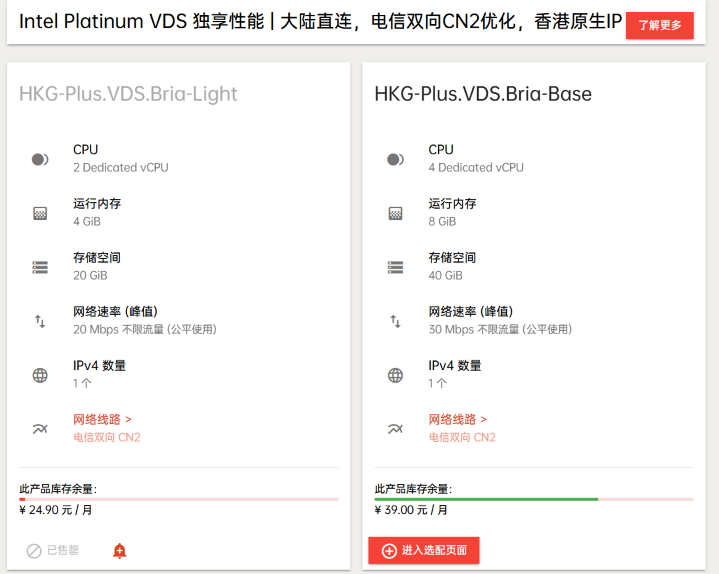
Task: Click the CPU icon on Bria-Light card
Action: [x=40, y=159]
